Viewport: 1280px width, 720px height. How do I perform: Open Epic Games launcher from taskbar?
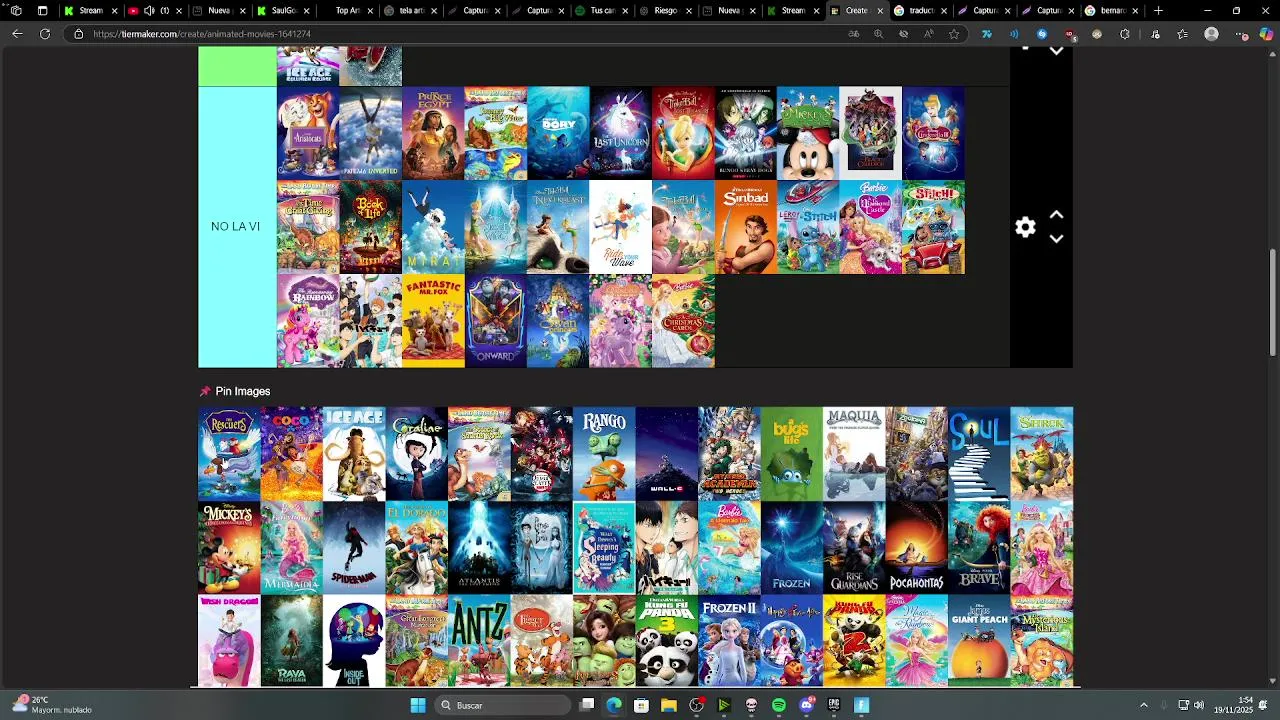point(834,705)
